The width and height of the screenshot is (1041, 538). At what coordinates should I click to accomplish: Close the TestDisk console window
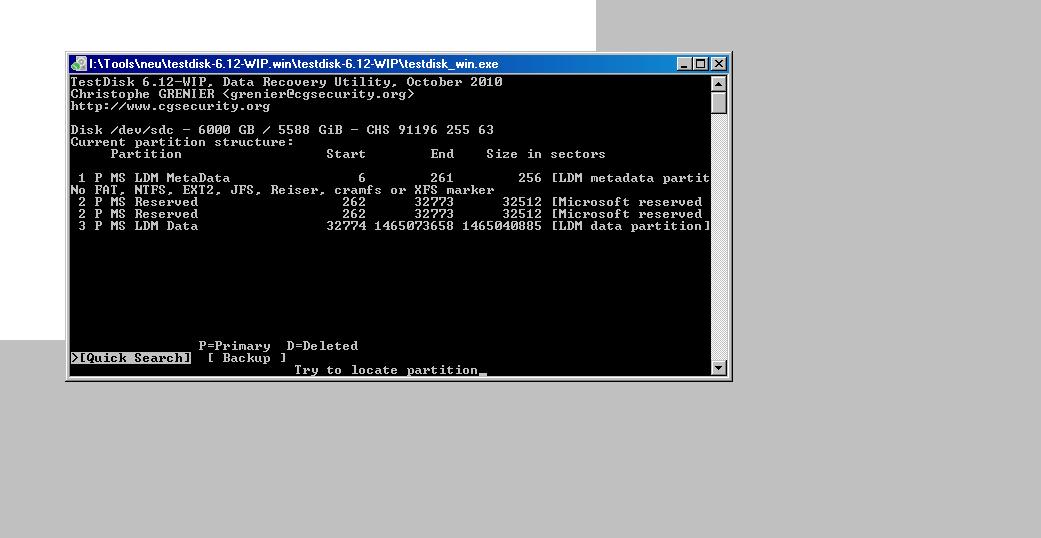[719, 64]
